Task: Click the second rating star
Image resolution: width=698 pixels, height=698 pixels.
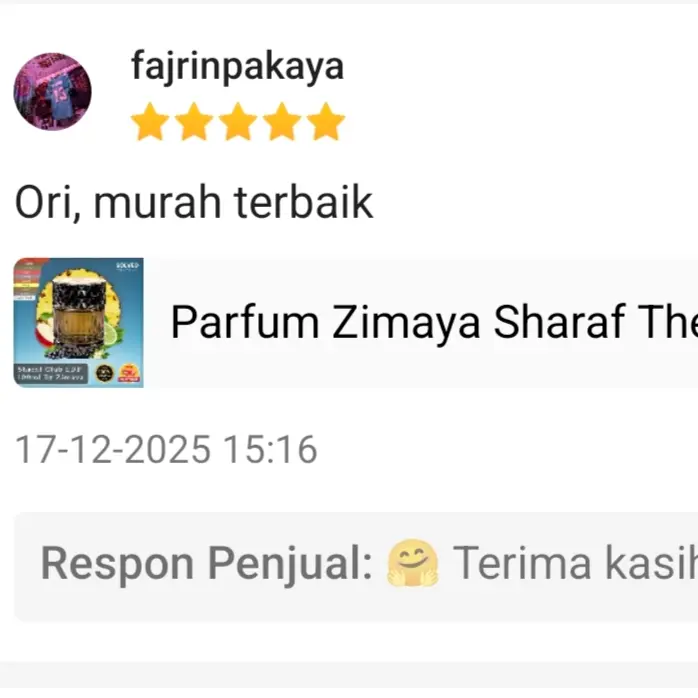Action: point(194,121)
